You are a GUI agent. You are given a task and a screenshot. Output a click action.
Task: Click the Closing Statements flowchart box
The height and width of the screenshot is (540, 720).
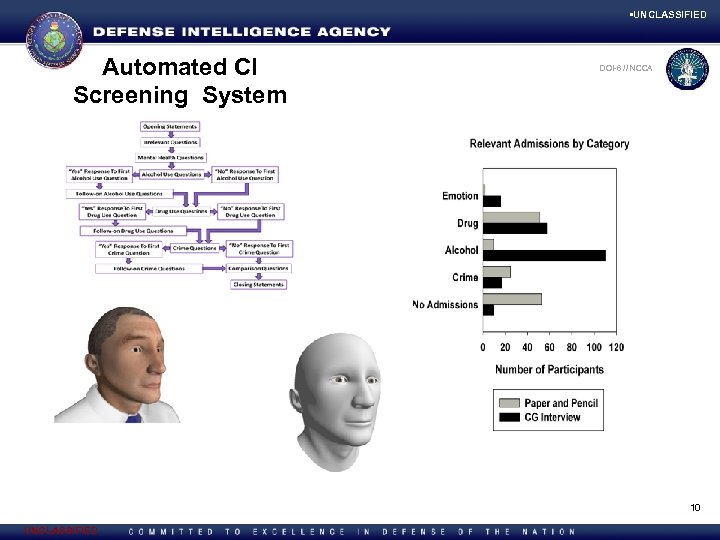pyautogui.click(x=259, y=285)
